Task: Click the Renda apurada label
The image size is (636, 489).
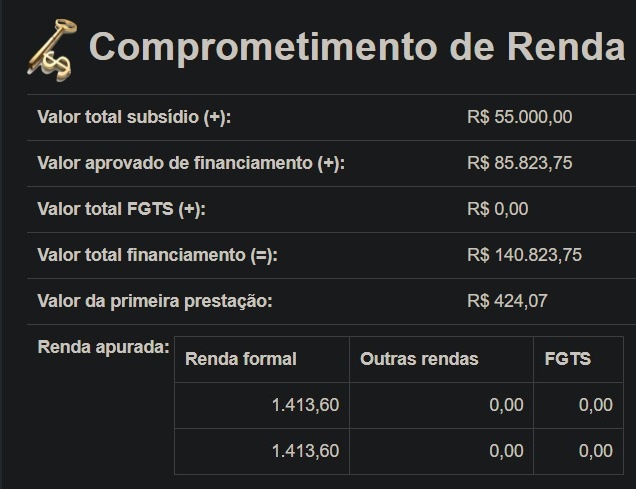Action: point(103,347)
